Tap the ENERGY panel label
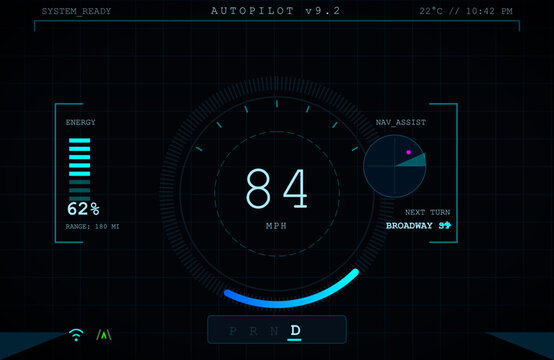The width and height of the screenshot is (554, 360). click(81, 122)
